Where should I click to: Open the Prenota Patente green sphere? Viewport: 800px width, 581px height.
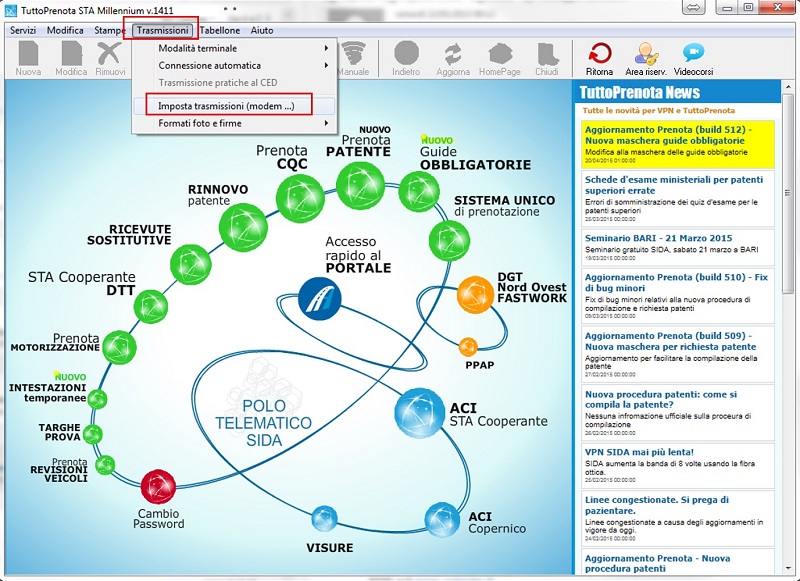pyautogui.click(x=359, y=182)
